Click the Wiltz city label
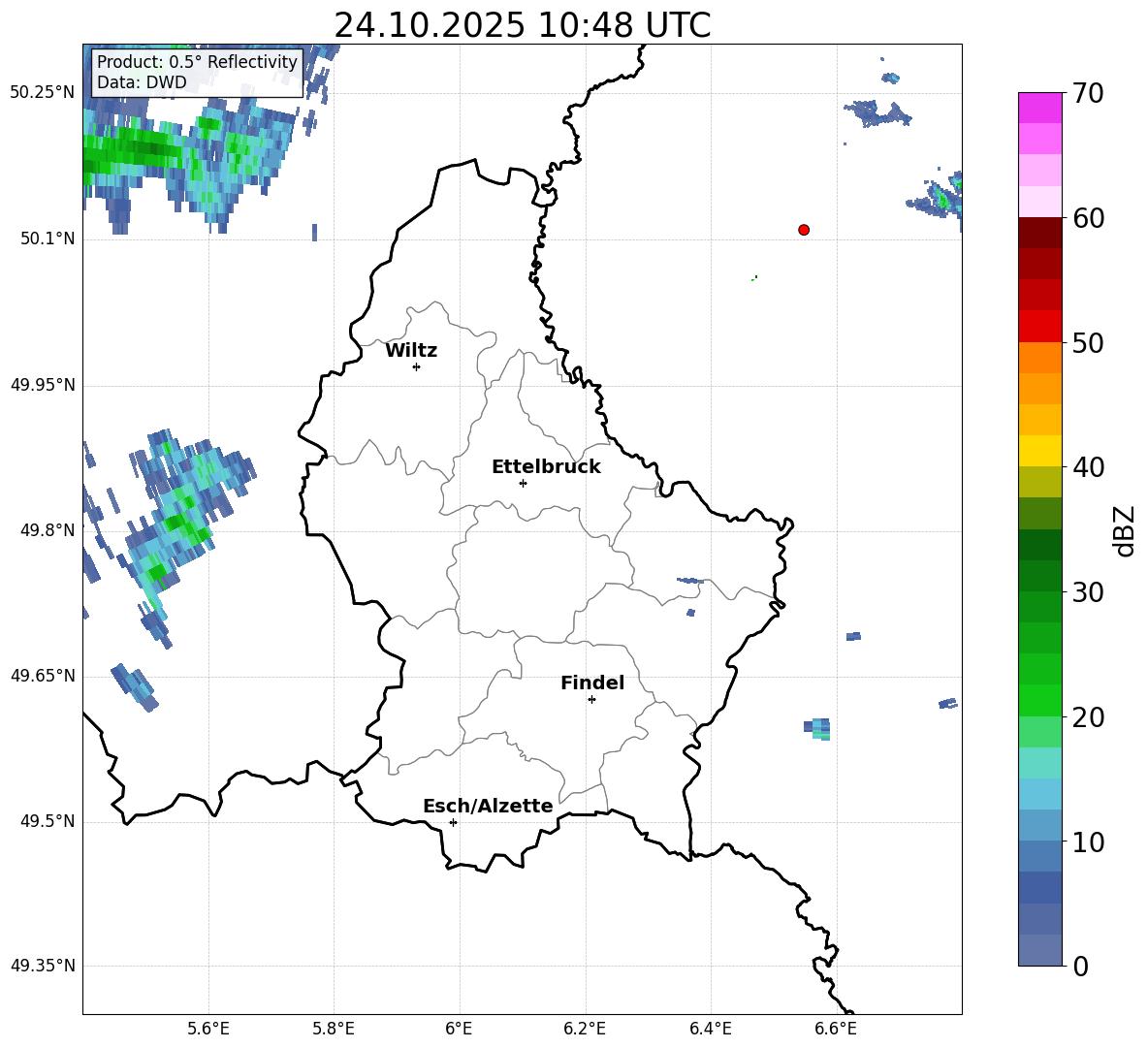Viewport: 1148px width, 1048px height. coord(411,351)
